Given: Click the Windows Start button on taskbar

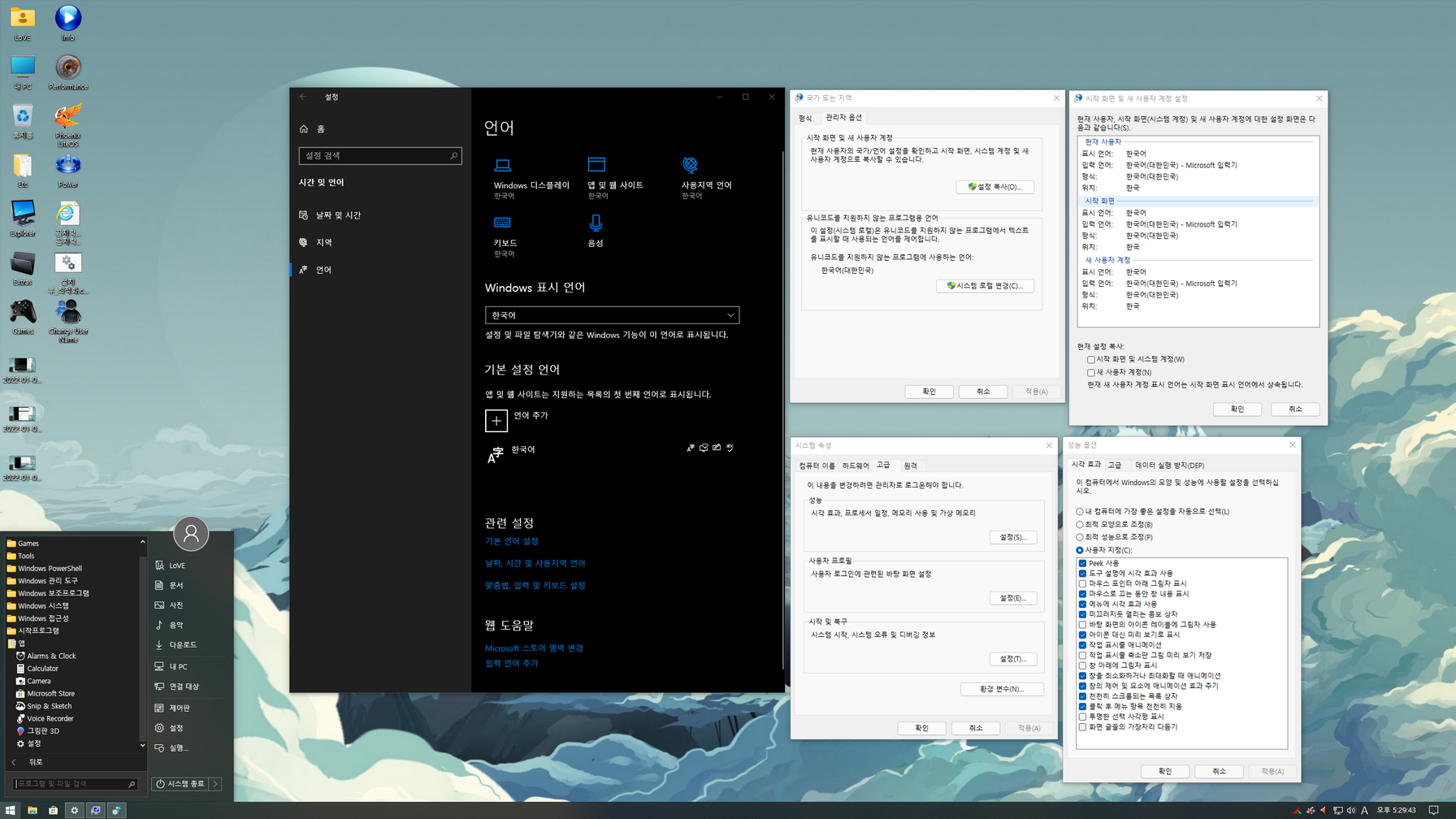Looking at the screenshot, I should (x=11, y=810).
